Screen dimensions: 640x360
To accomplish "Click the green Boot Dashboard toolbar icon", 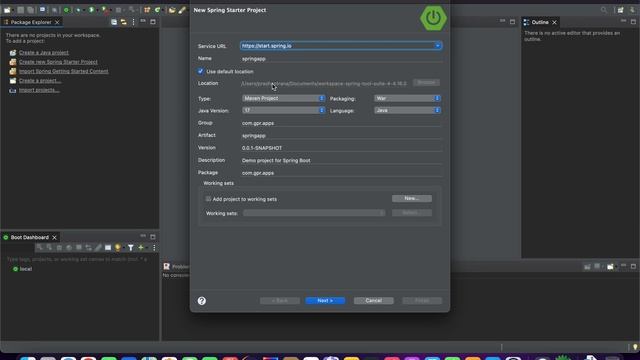I will pyautogui.click(x=66, y=10).
